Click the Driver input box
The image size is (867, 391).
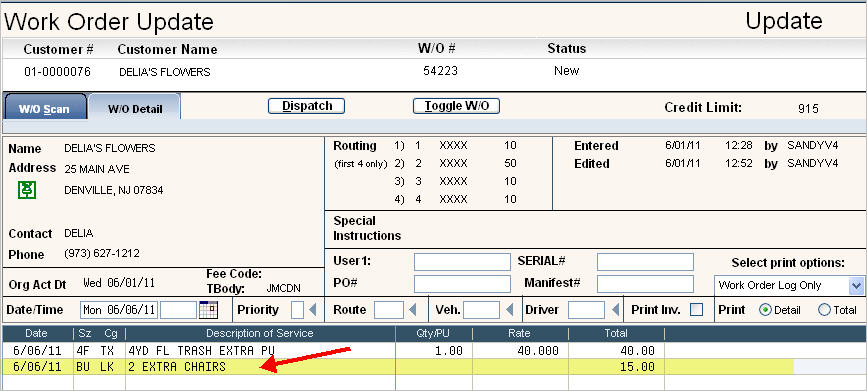click(587, 310)
